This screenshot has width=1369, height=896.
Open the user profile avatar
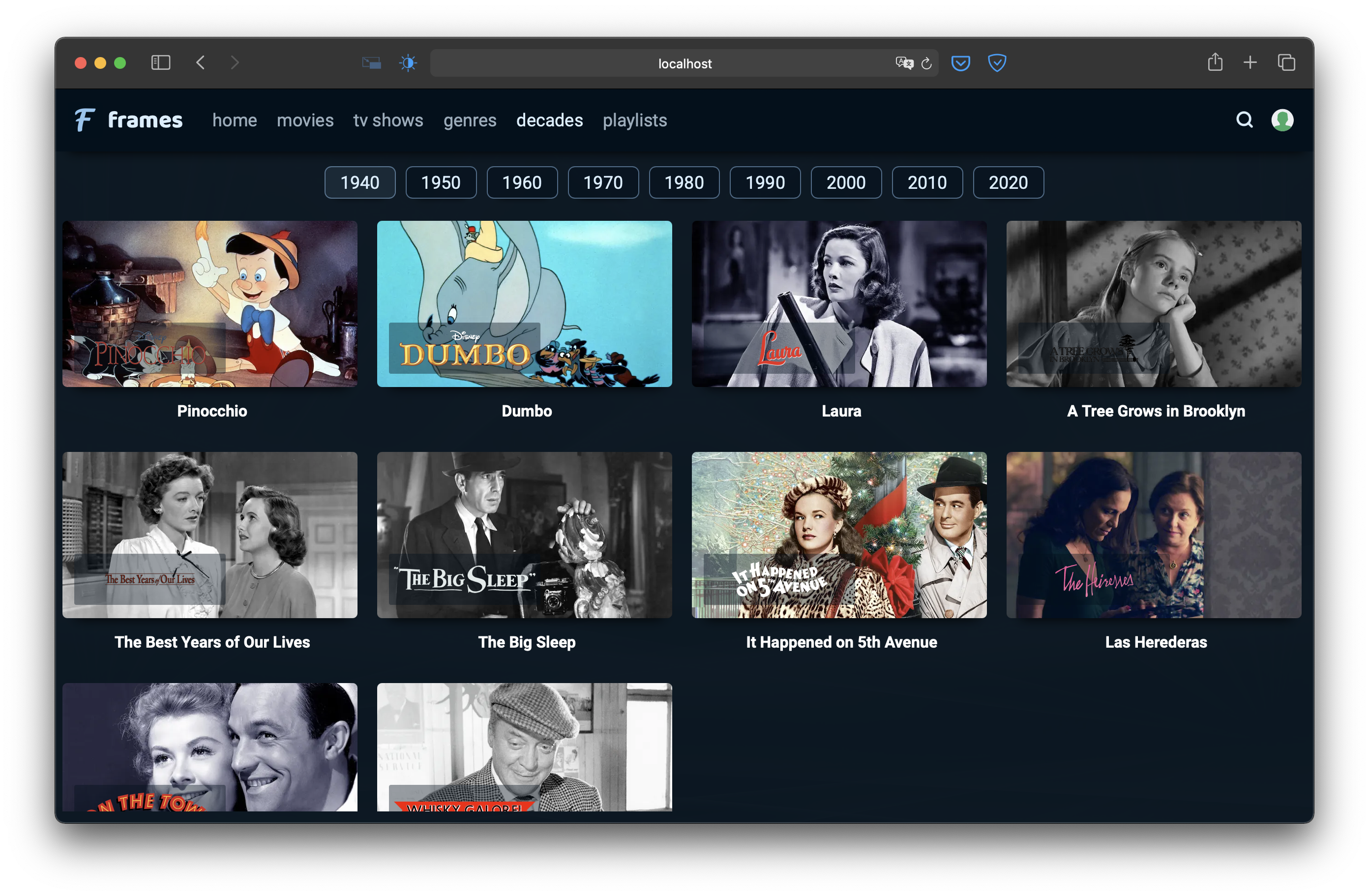(1282, 119)
